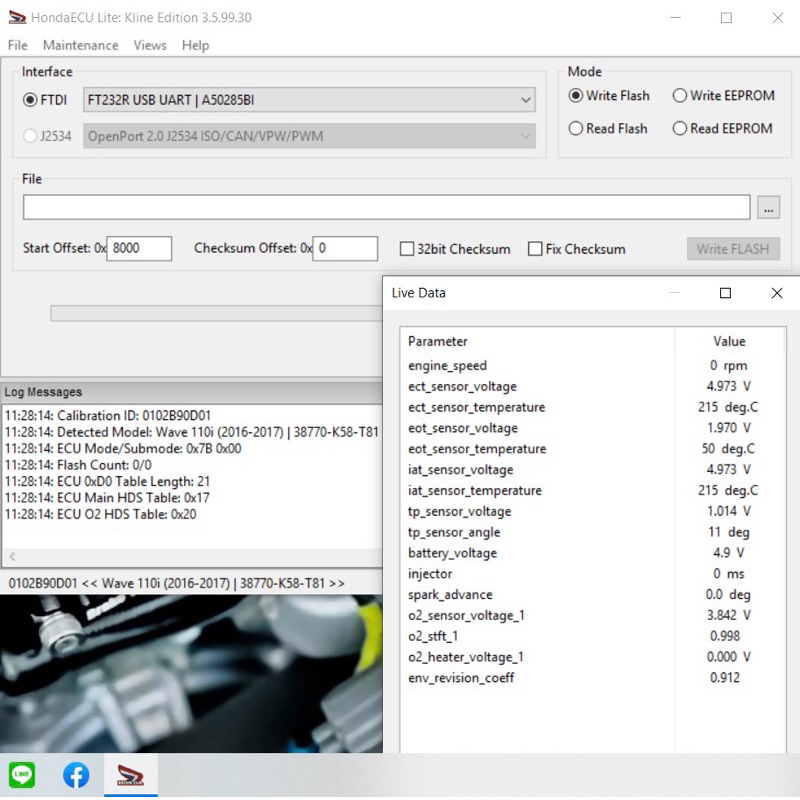This screenshot has height=800, width=800.
Task: Click status bar ECU model text
Action: pyautogui.click(x=177, y=583)
